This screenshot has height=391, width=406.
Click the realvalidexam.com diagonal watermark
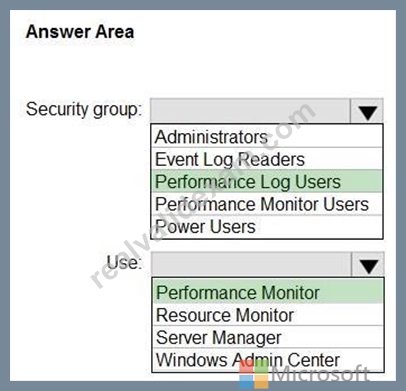click(203, 194)
